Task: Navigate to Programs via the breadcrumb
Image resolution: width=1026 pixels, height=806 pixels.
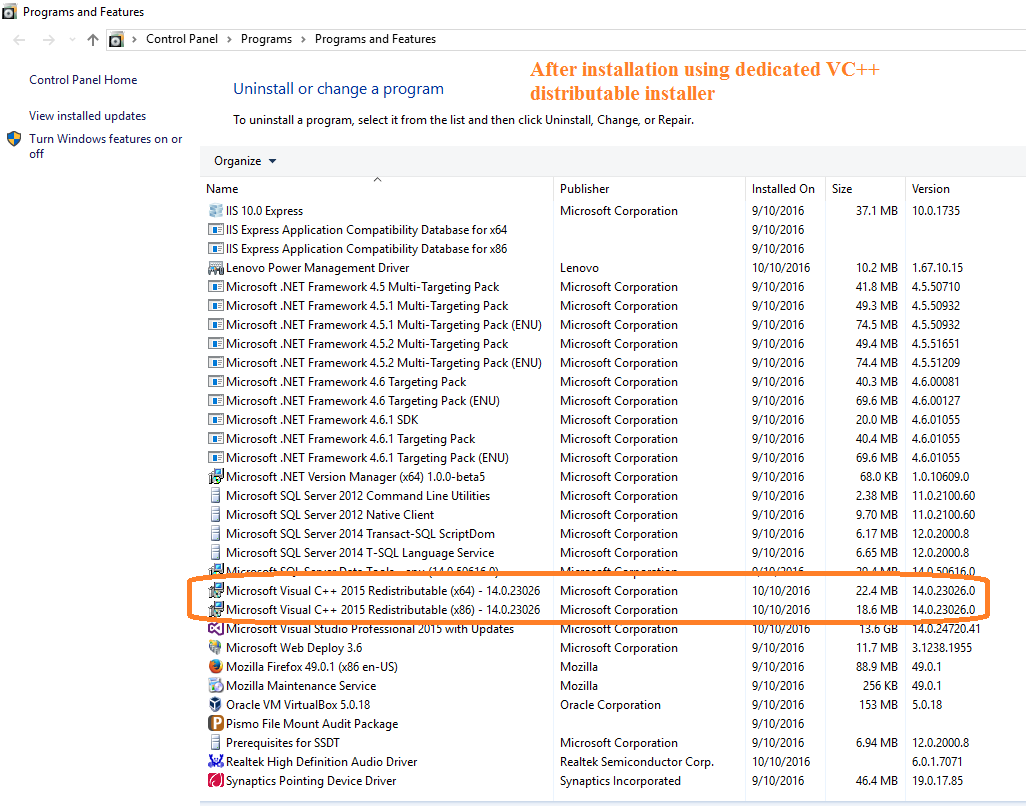Action: [x=266, y=39]
